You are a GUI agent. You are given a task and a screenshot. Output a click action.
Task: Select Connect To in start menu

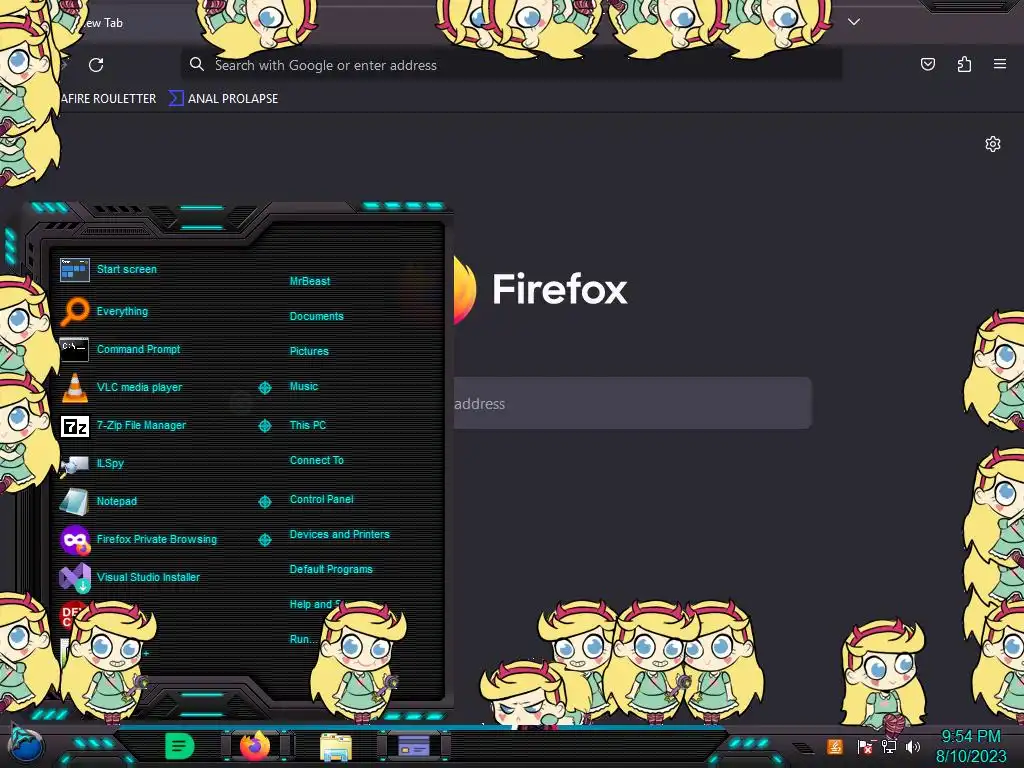[x=316, y=460]
